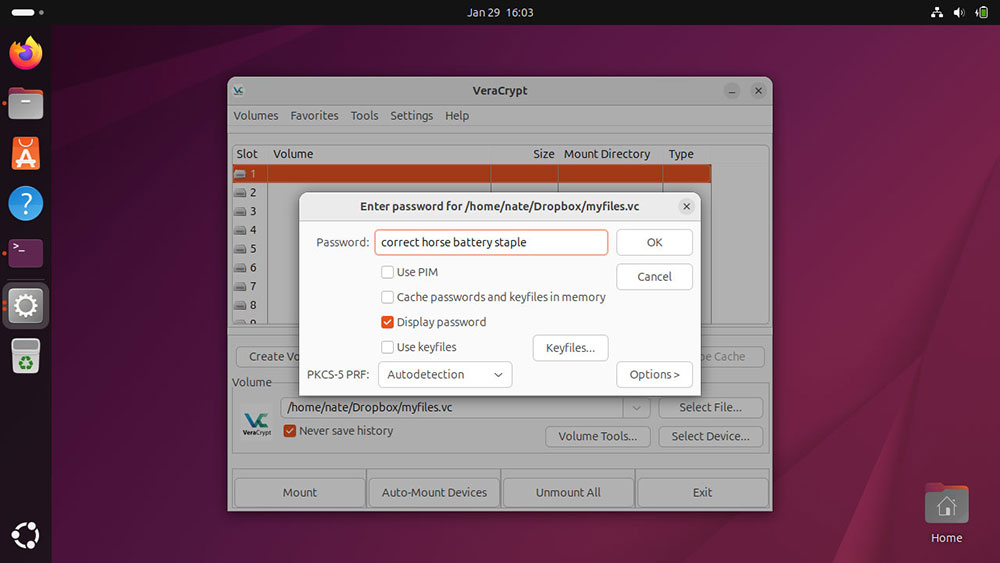Open Terminal from the dock
1000x563 pixels.
[x=26, y=253]
